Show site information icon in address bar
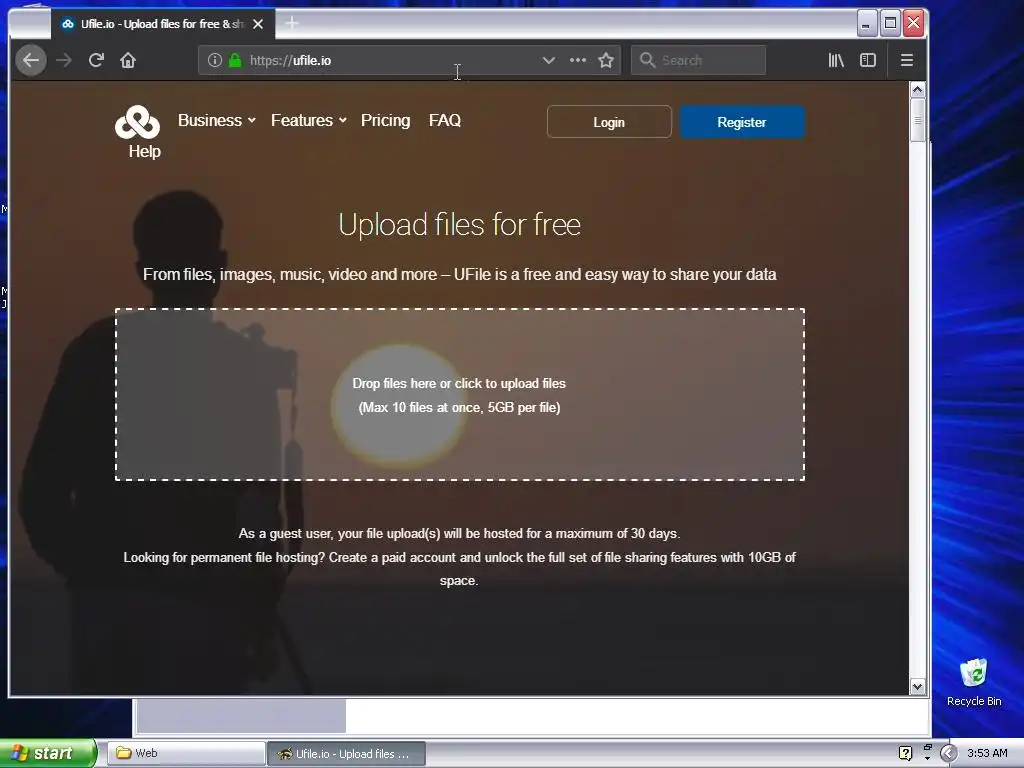Viewport: 1024px width, 768px height. tap(215, 61)
